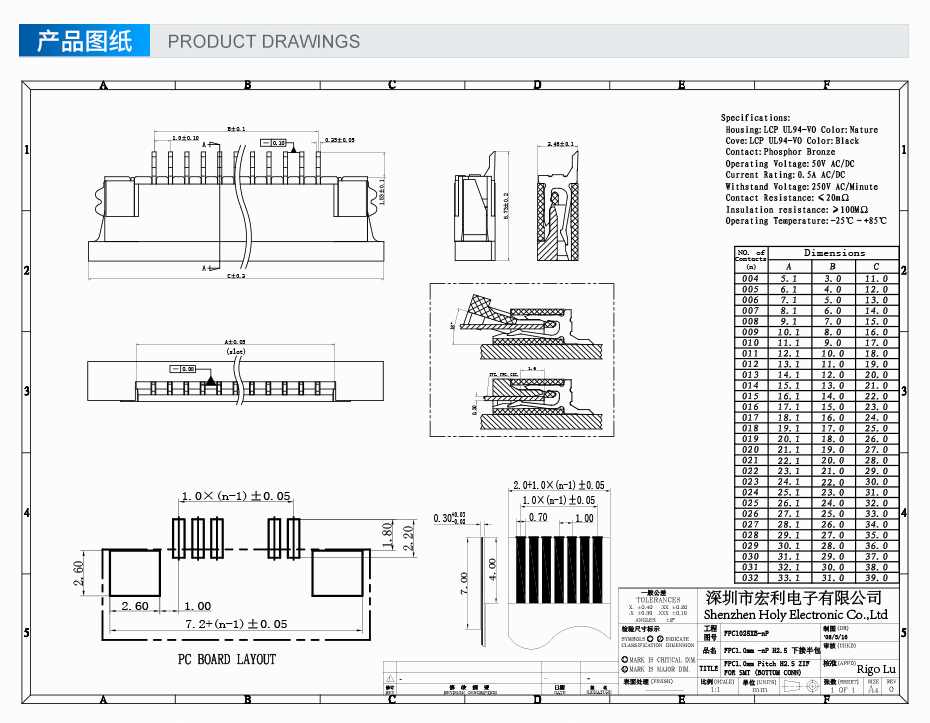
Task: Select the Rigo Lu approver name
Action: tap(876, 669)
